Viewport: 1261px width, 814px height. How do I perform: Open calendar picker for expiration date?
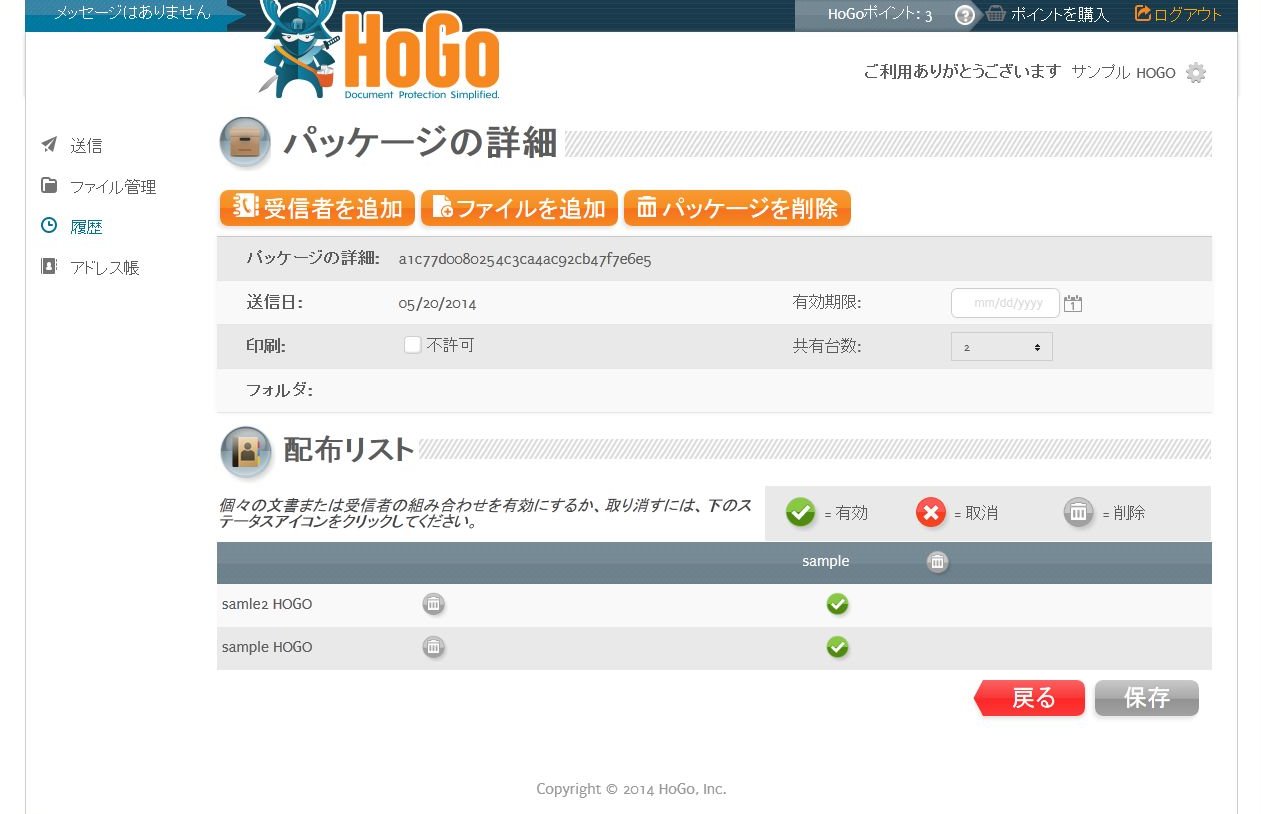tap(1073, 303)
